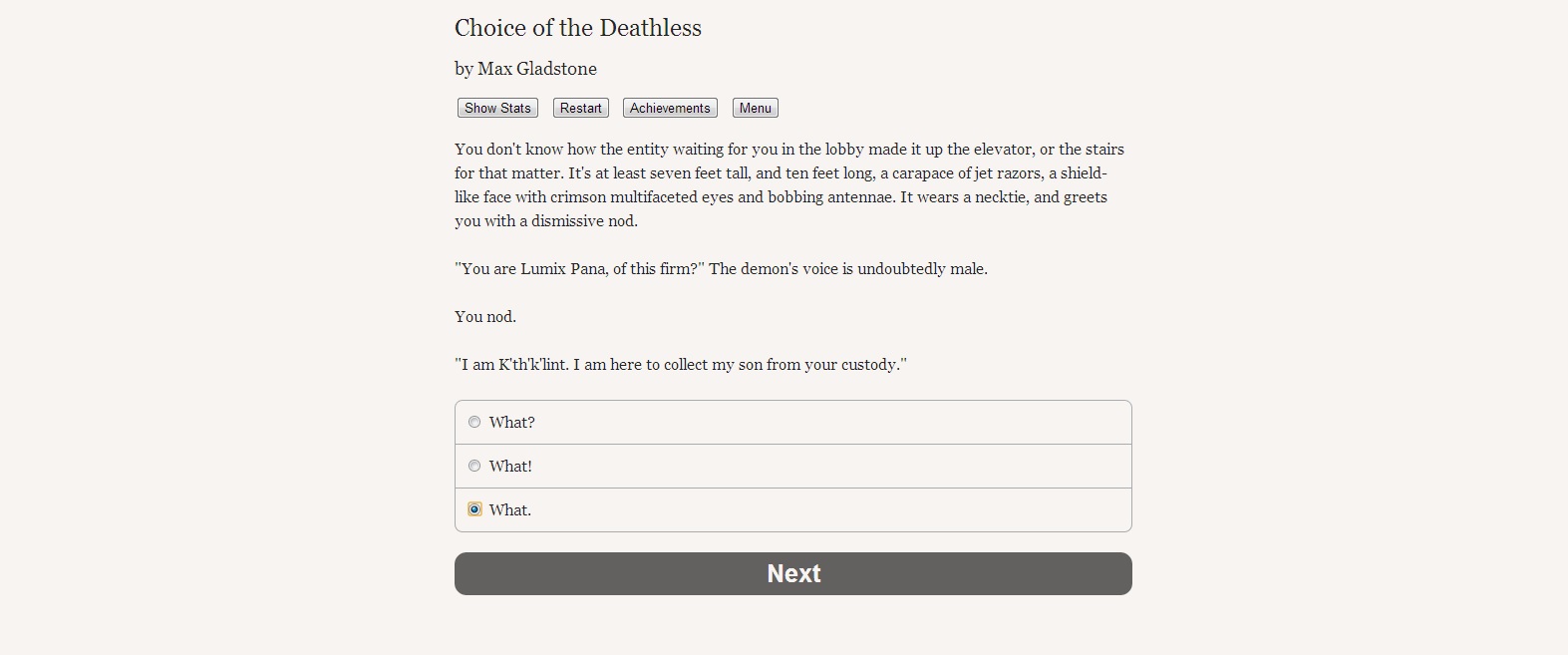Click the Next button to continue

click(x=792, y=573)
